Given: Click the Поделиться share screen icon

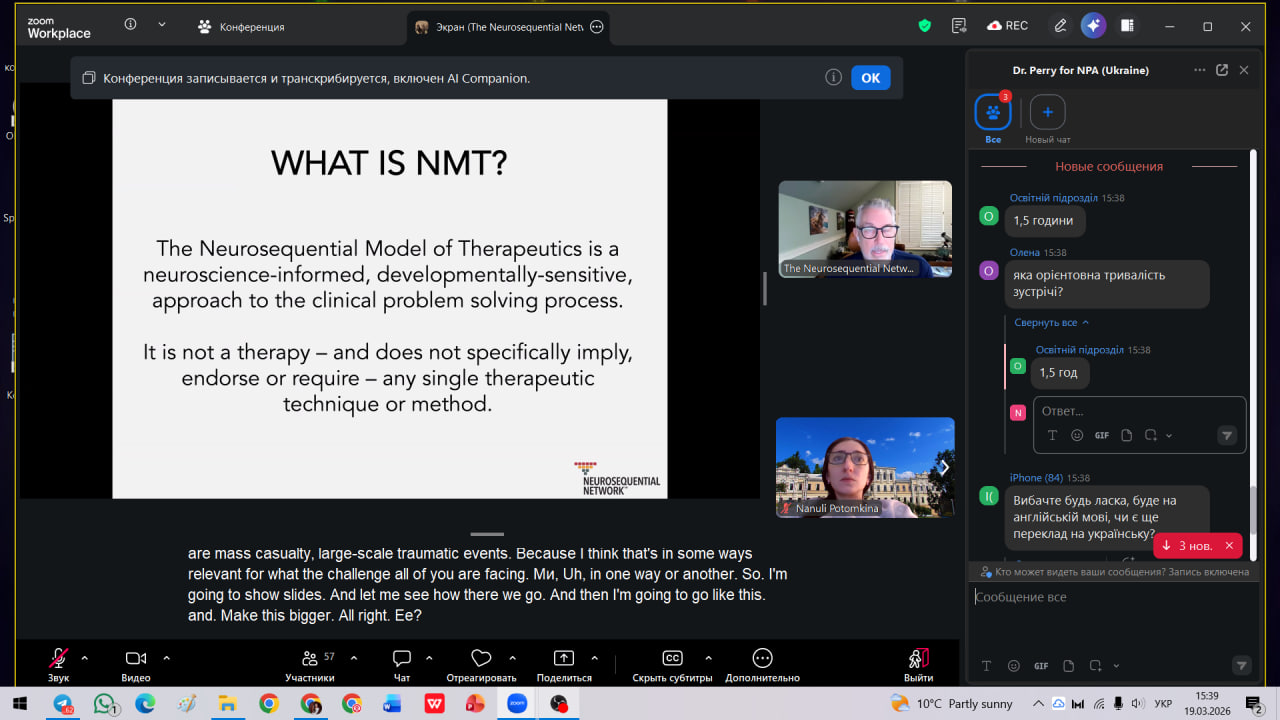Looking at the screenshot, I should [564, 658].
